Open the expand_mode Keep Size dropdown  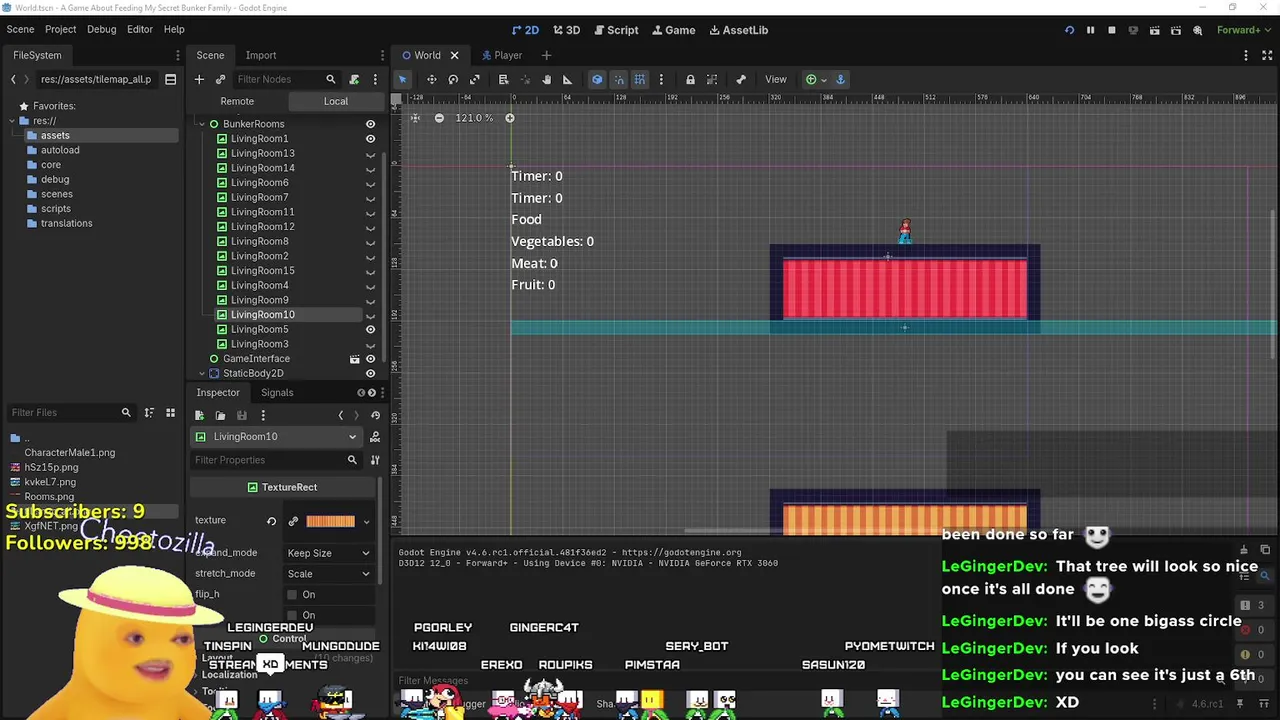tap(329, 553)
